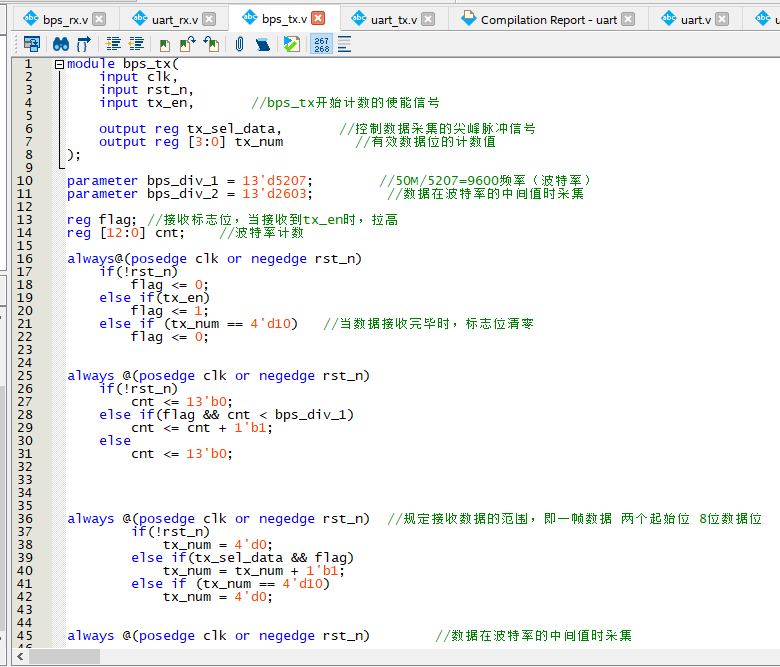The height and width of the screenshot is (667, 780).
Task: Click 'reg [12:0] cnt;' on line 14
Action: coord(126,233)
